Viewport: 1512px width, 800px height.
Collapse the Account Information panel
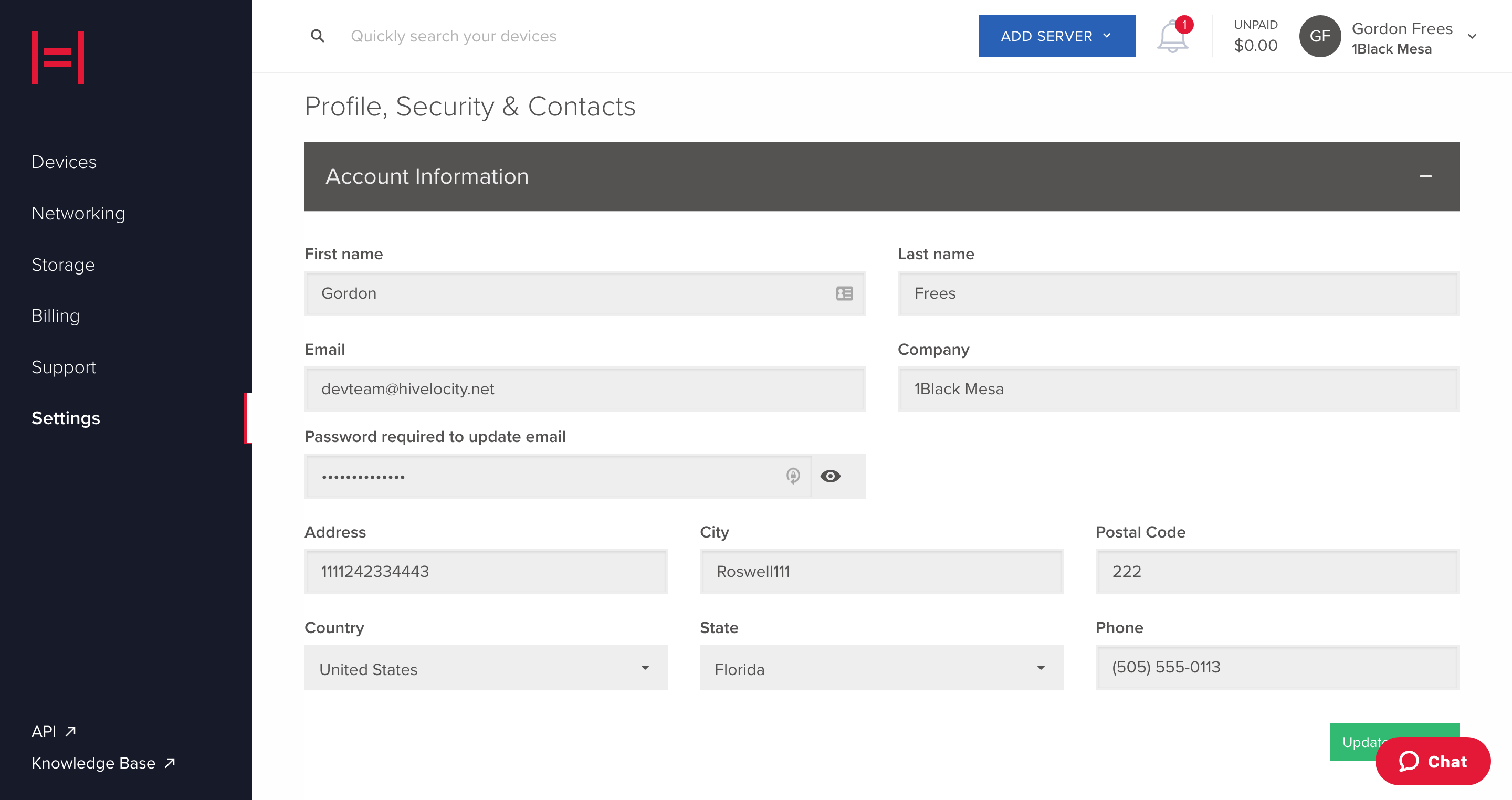pyautogui.click(x=1425, y=177)
